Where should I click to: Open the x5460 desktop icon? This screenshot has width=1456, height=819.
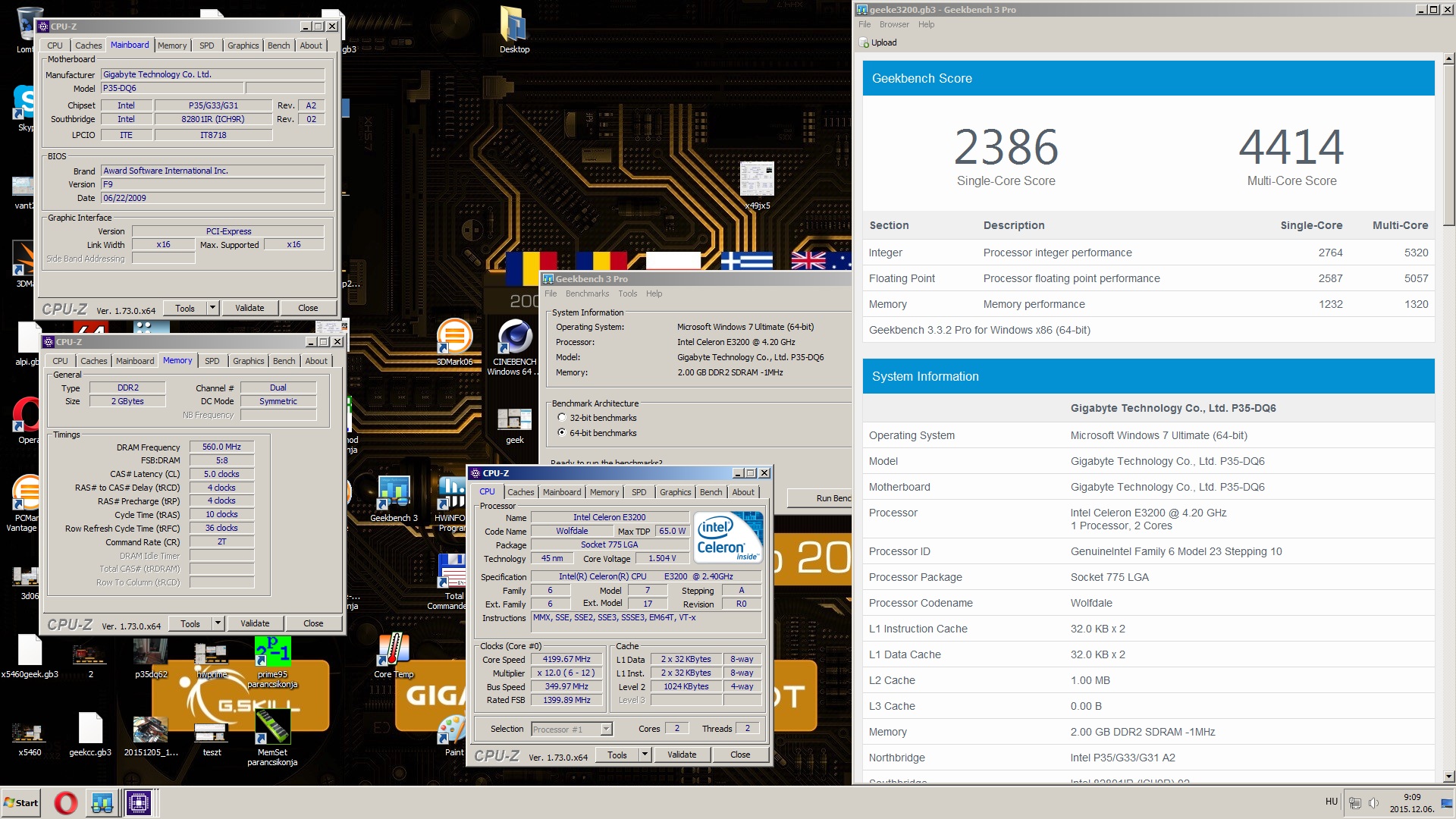(x=30, y=737)
